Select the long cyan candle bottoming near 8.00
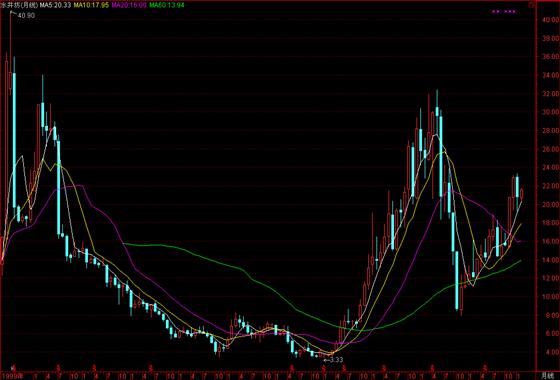The width and height of the screenshot is (560, 380). (x=457, y=280)
